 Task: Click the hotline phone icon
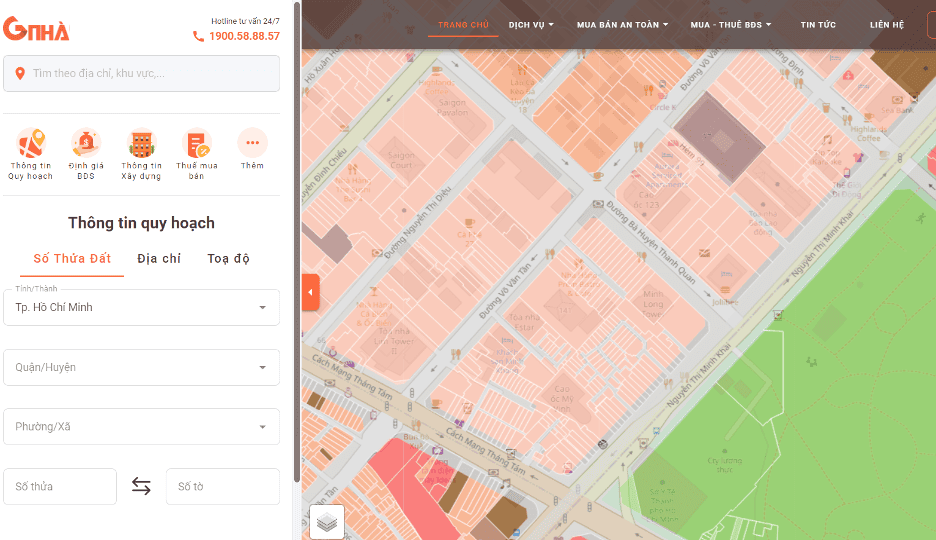[198, 36]
